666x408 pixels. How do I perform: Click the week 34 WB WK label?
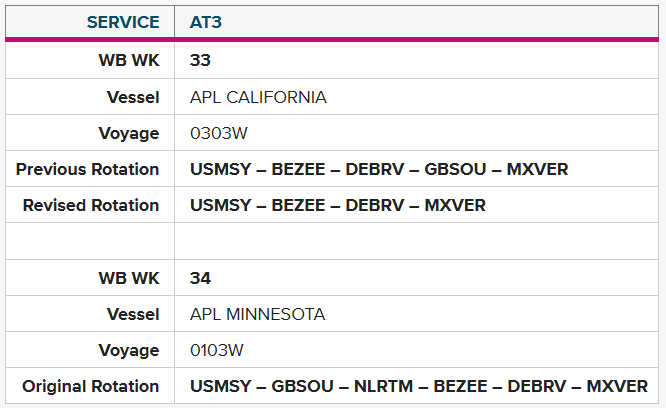[x=129, y=279]
